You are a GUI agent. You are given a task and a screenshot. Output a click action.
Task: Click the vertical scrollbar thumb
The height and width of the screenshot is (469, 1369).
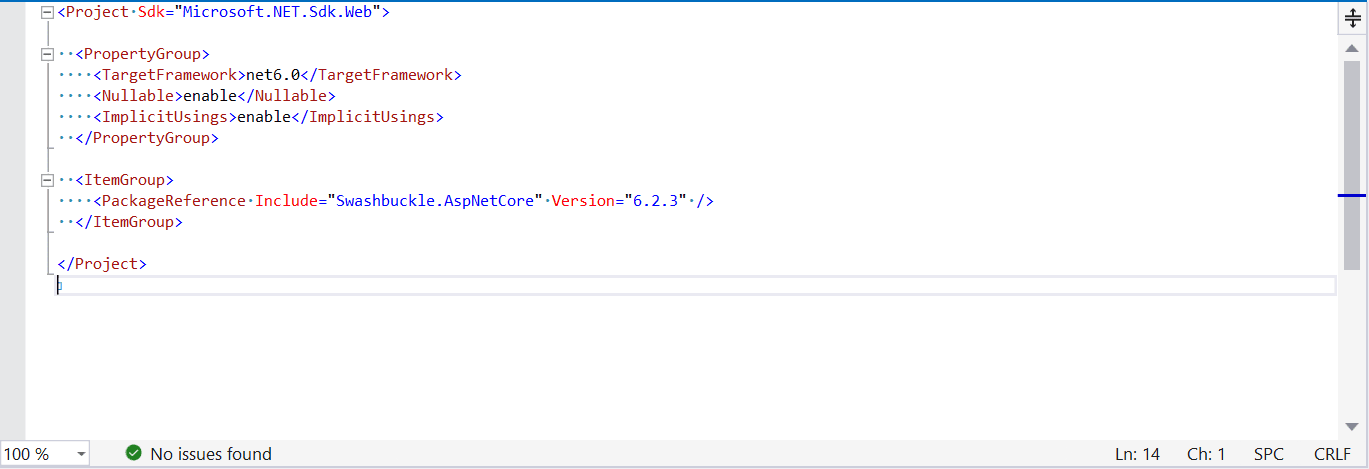click(1352, 164)
